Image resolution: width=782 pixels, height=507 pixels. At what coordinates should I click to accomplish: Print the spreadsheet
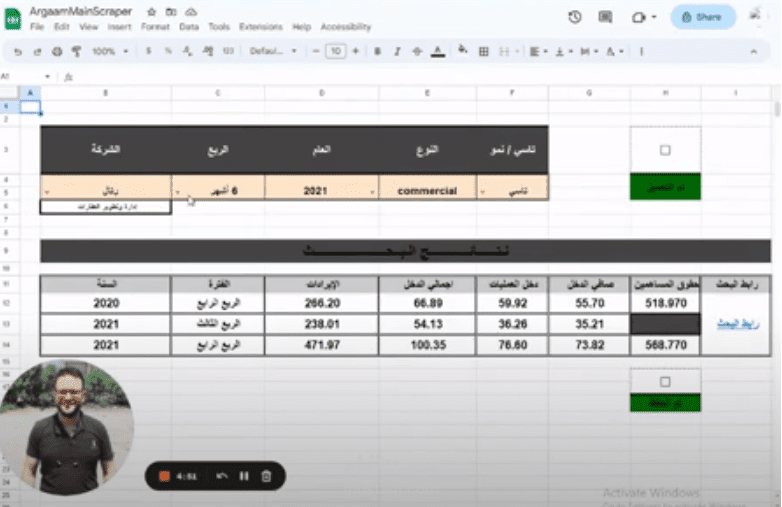pyautogui.click(x=57, y=51)
